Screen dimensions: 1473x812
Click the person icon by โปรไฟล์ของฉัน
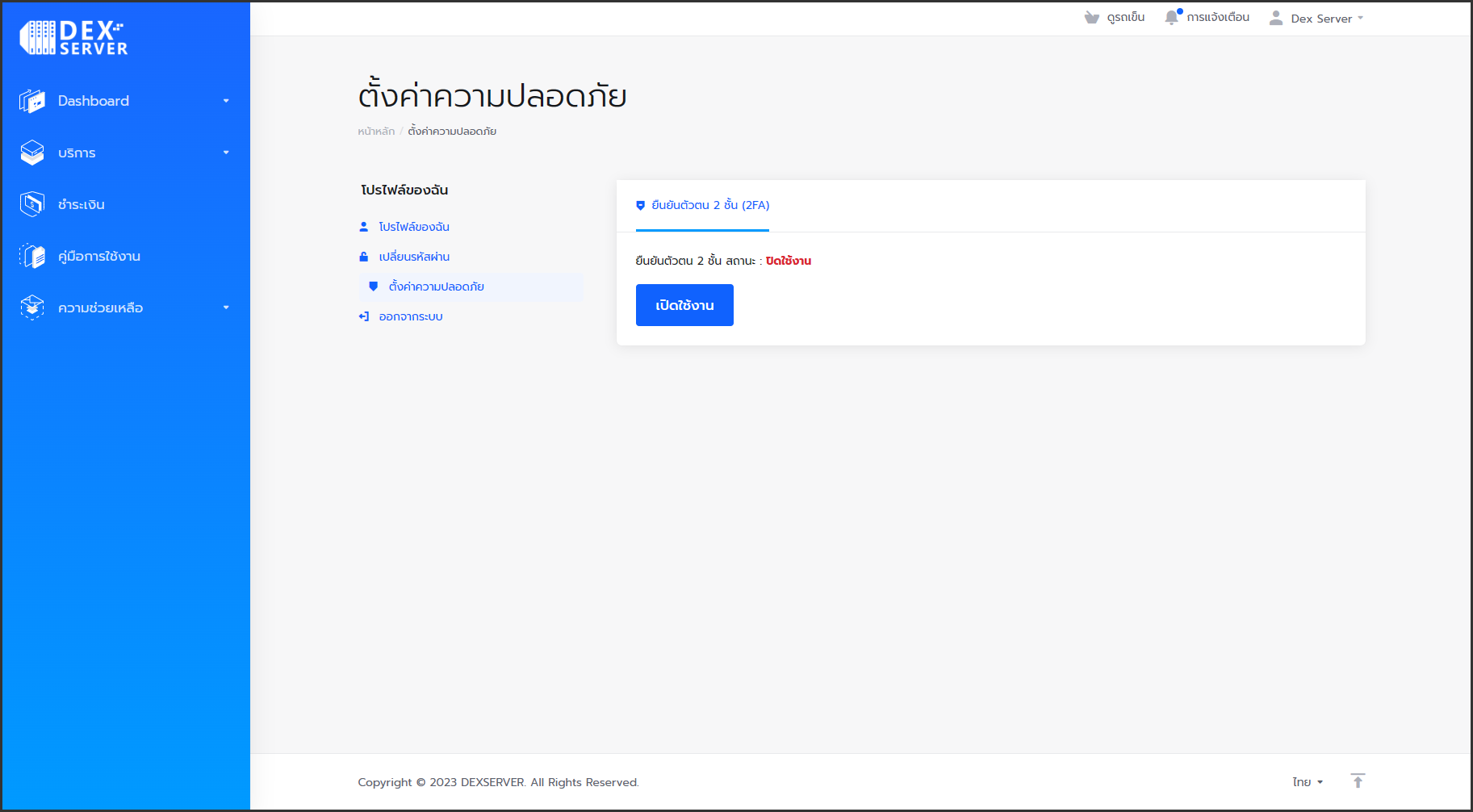pos(363,226)
